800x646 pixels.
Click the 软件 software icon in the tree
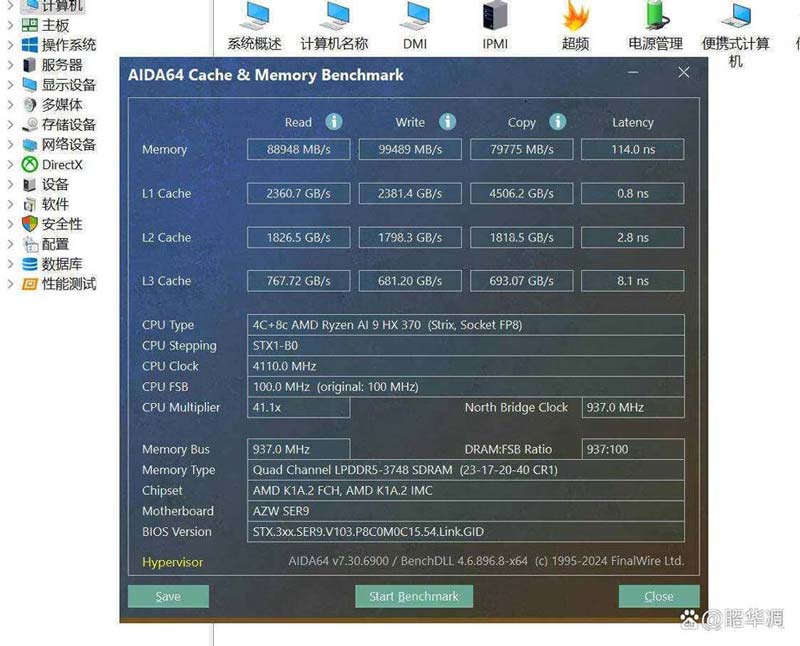pyautogui.click(x=30, y=205)
